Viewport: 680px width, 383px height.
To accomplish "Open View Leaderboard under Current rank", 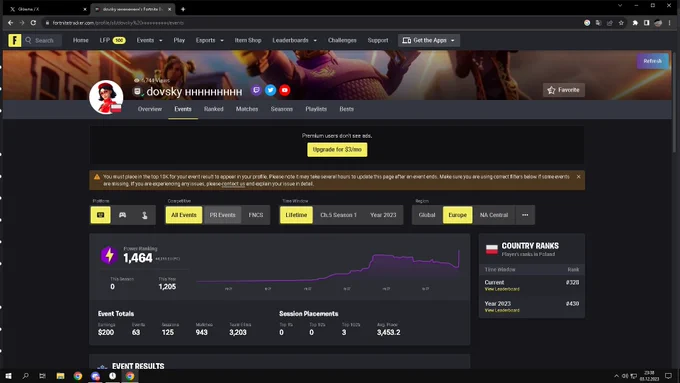I will click(x=502, y=289).
